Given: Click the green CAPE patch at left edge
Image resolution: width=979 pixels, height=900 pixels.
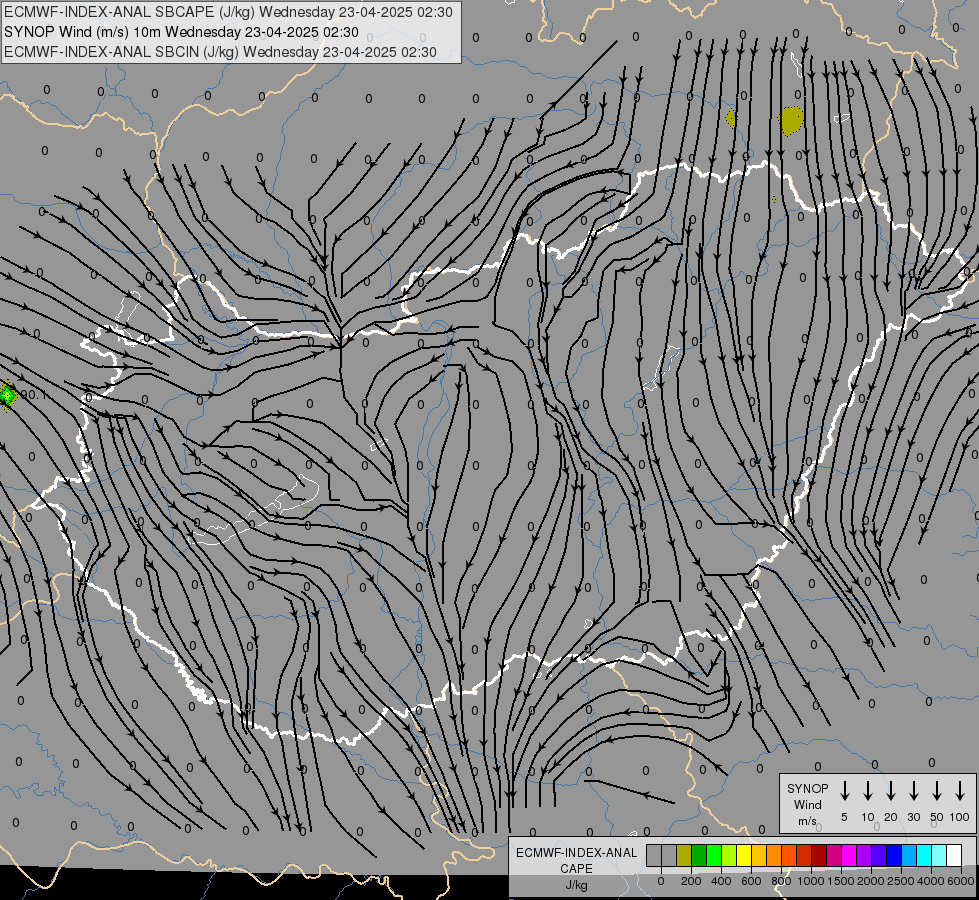Looking at the screenshot, I should tap(7, 395).
